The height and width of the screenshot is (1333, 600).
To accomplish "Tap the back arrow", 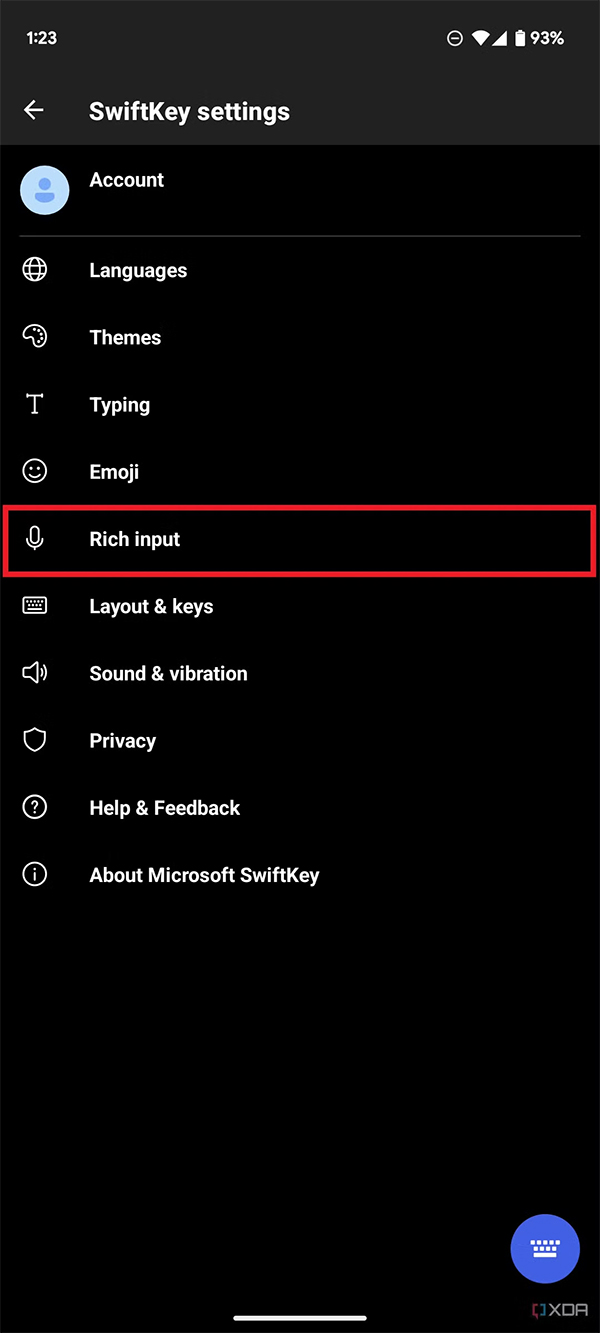I will point(34,110).
